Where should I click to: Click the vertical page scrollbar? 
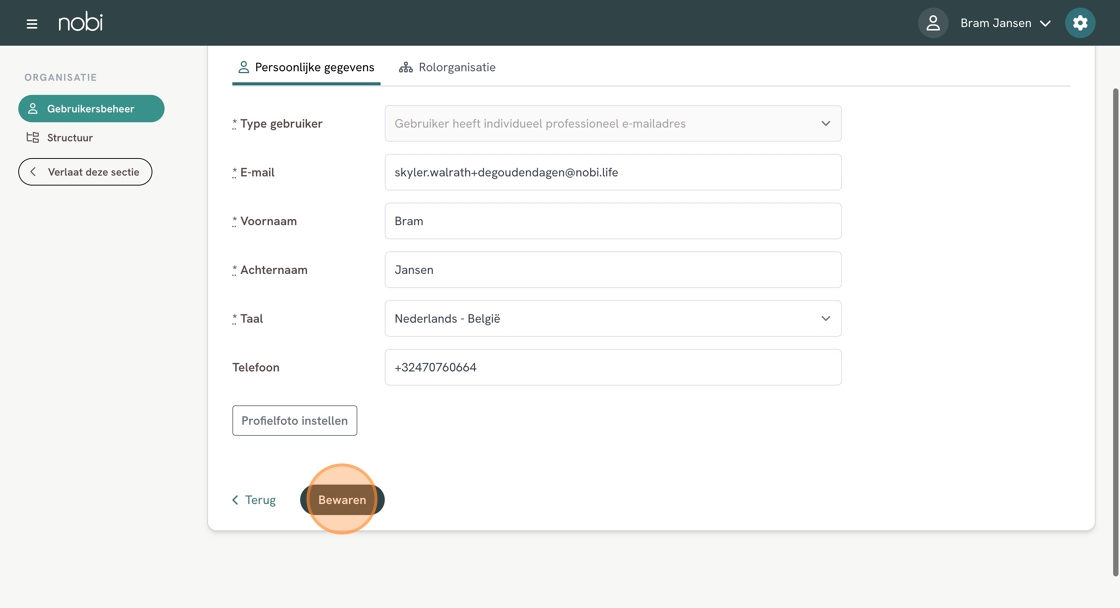[1115, 330]
